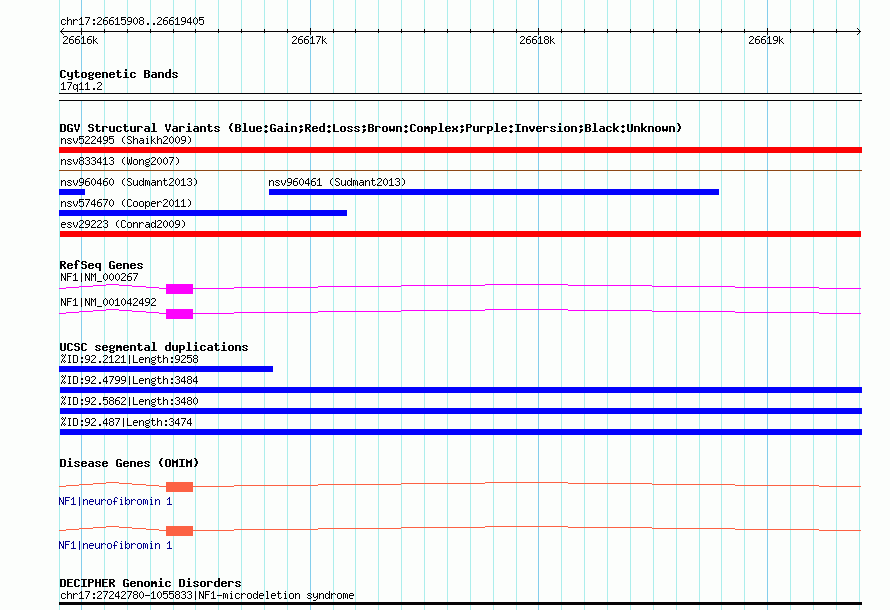The height and width of the screenshot is (610, 890).
Task: Click the NF1-microdeletion syndrome label
Action: (207, 595)
